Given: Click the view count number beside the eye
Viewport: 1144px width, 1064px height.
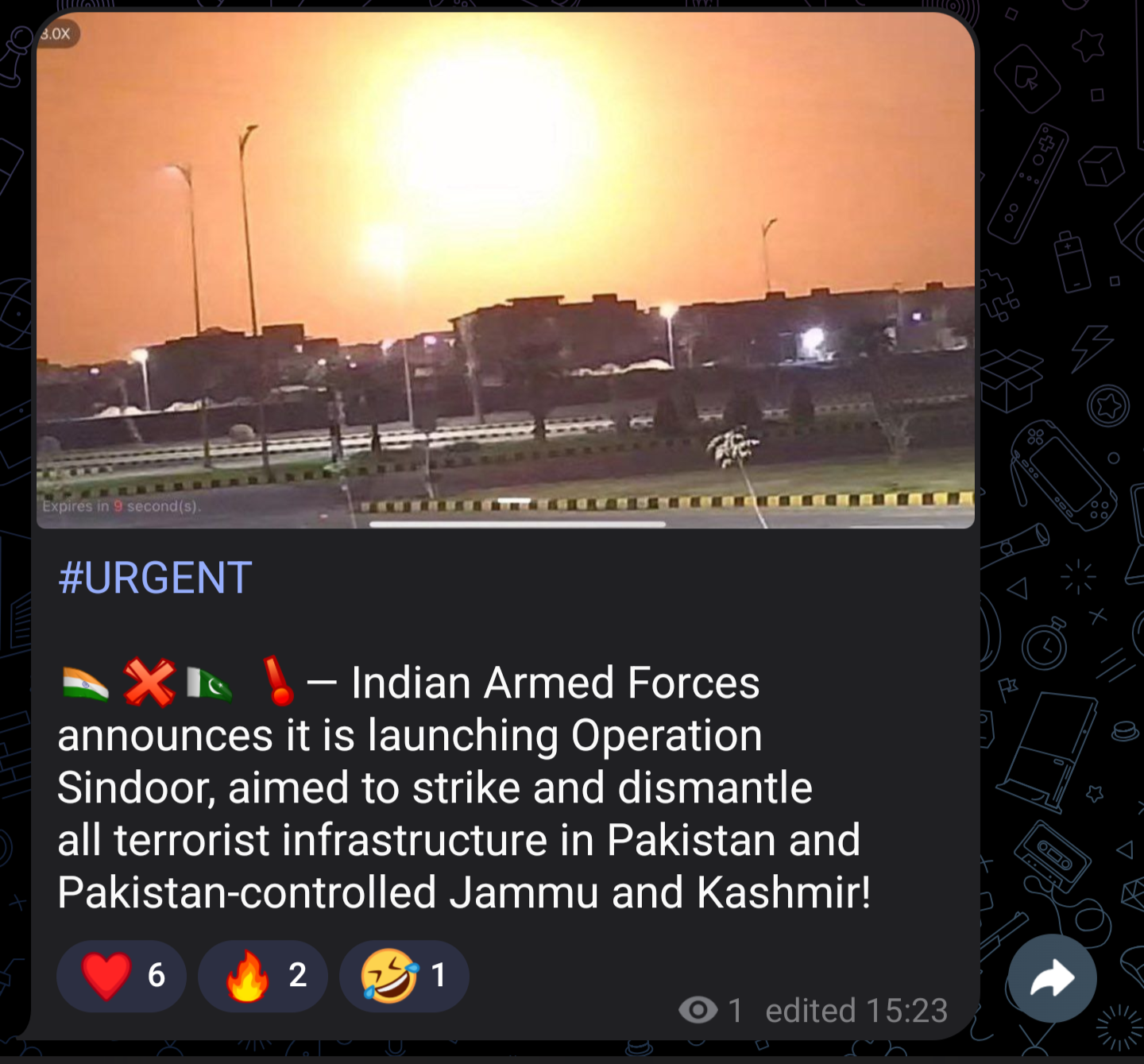Looking at the screenshot, I should (x=736, y=1011).
